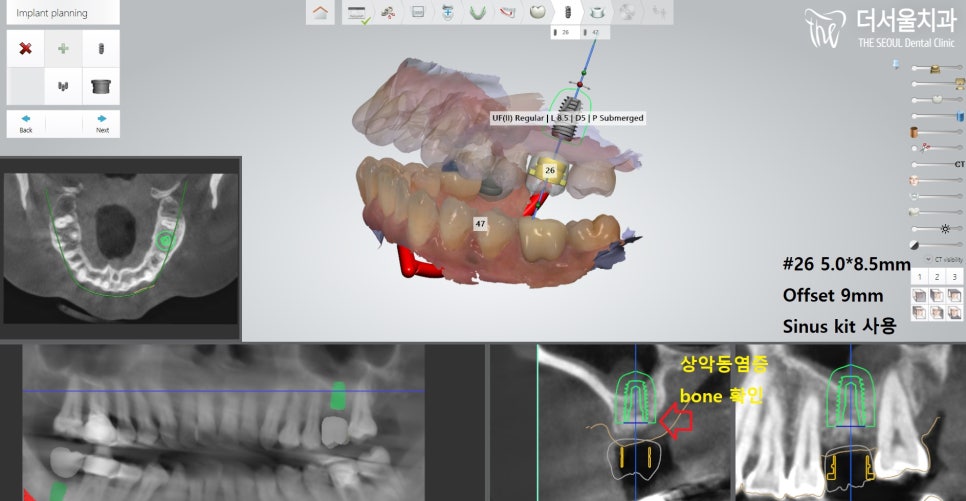
Task: Adjust the brown cylinder visibility slider
Action: pos(914,132)
